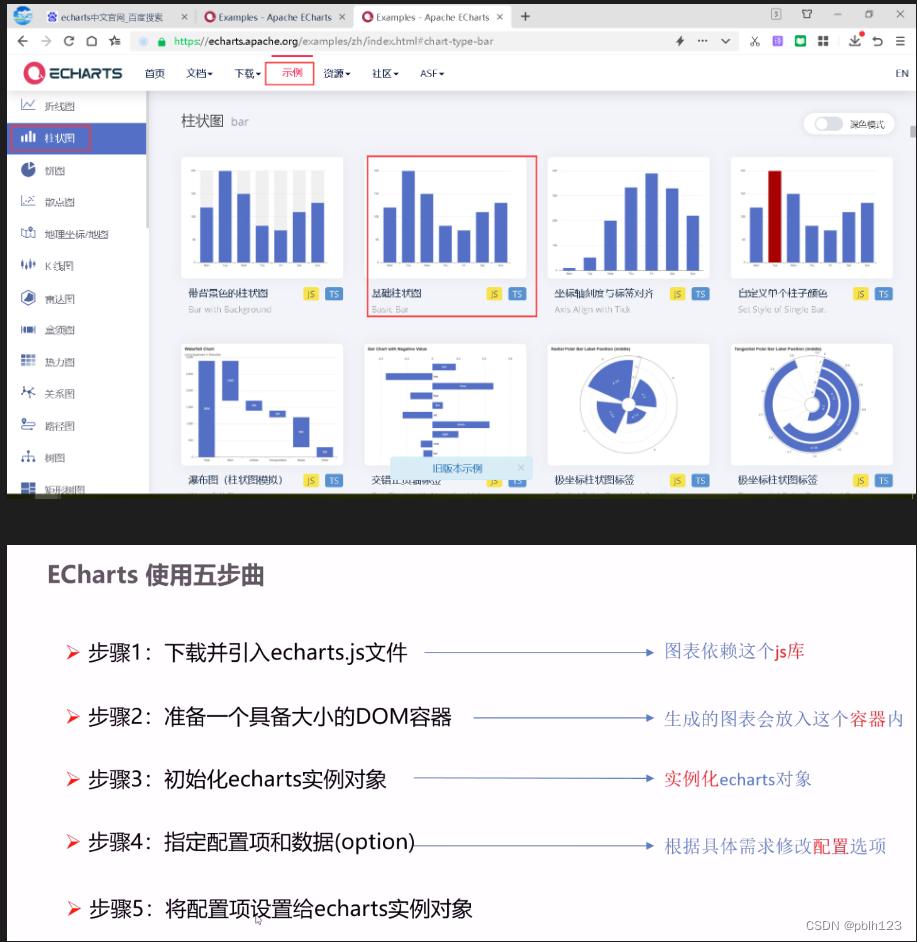Click the sidebar vertical scrollbar
917x942 pixels.
(147, 160)
